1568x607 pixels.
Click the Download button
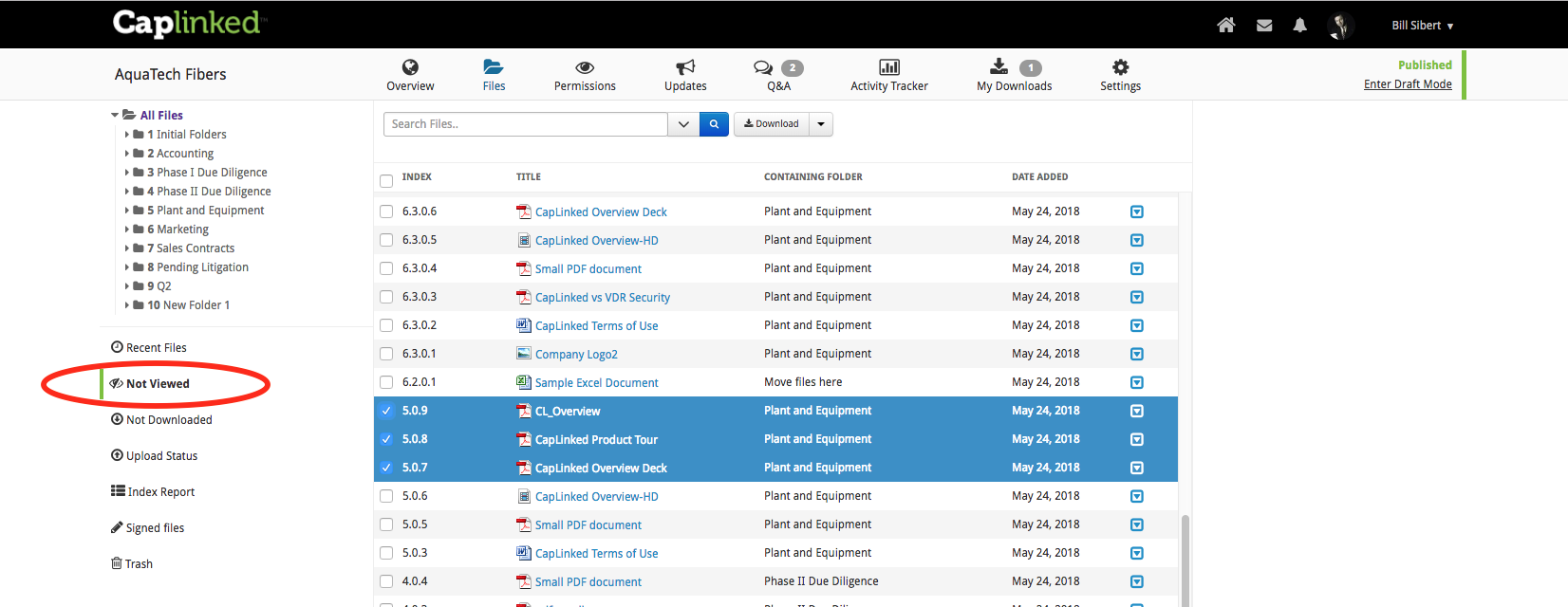(772, 124)
